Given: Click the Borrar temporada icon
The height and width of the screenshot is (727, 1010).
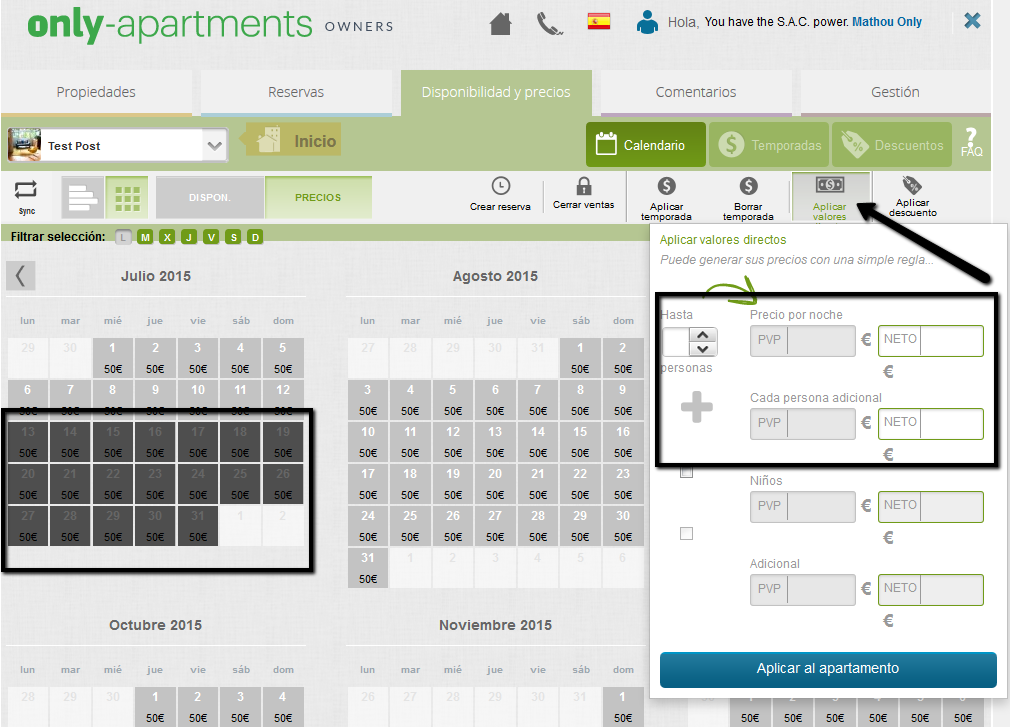Looking at the screenshot, I should (x=748, y=185).
